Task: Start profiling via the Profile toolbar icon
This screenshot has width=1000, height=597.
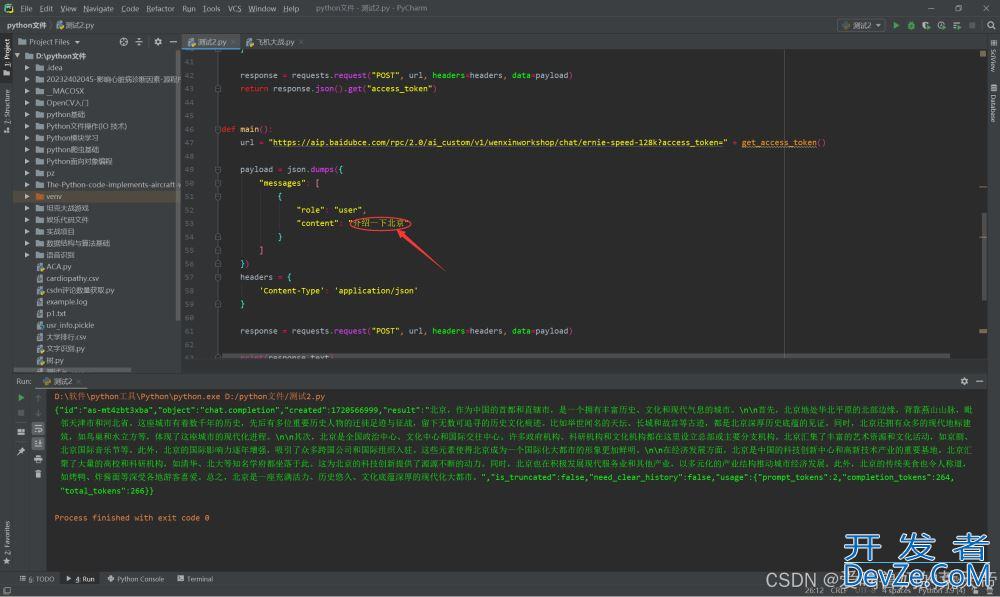Action: click(941, 26)
